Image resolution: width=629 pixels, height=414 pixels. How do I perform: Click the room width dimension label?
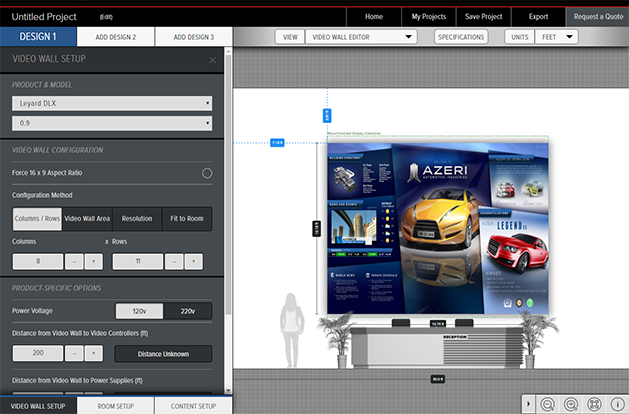pyautogui.click(x=437, y=379)
